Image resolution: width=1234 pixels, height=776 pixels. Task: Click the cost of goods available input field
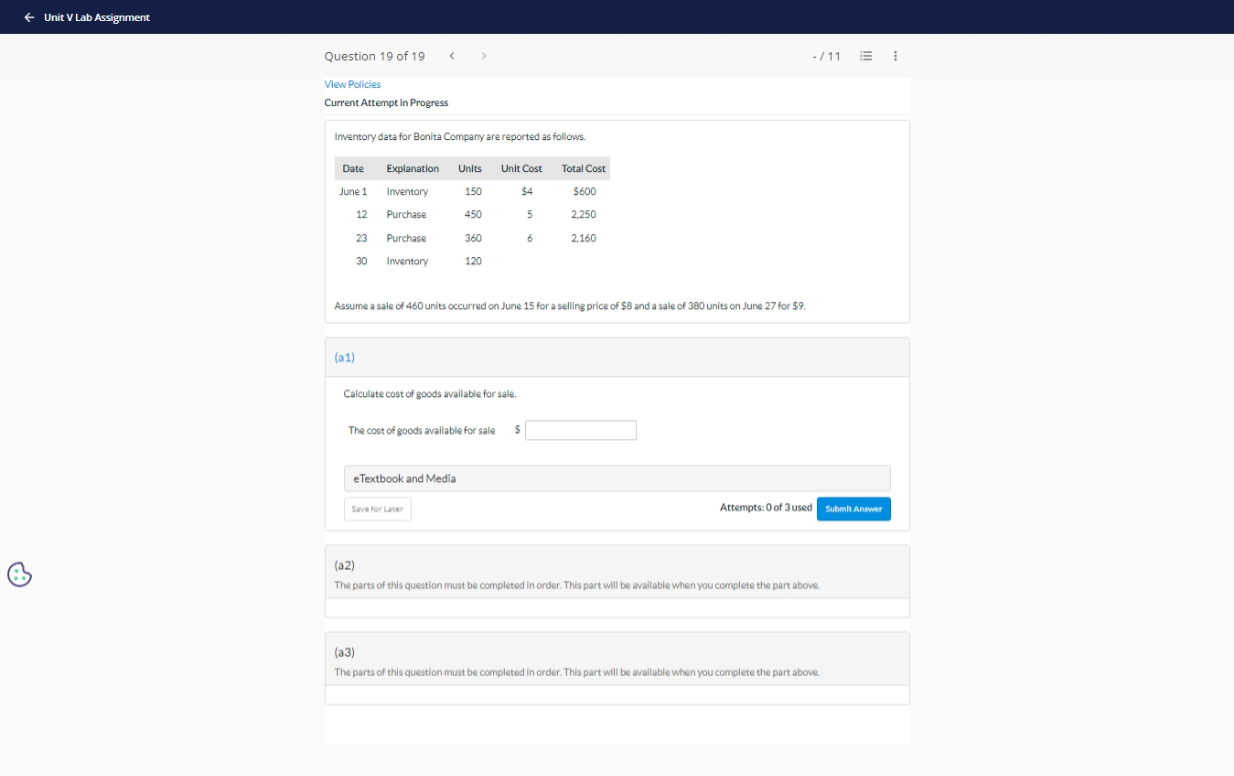point(581,430)
